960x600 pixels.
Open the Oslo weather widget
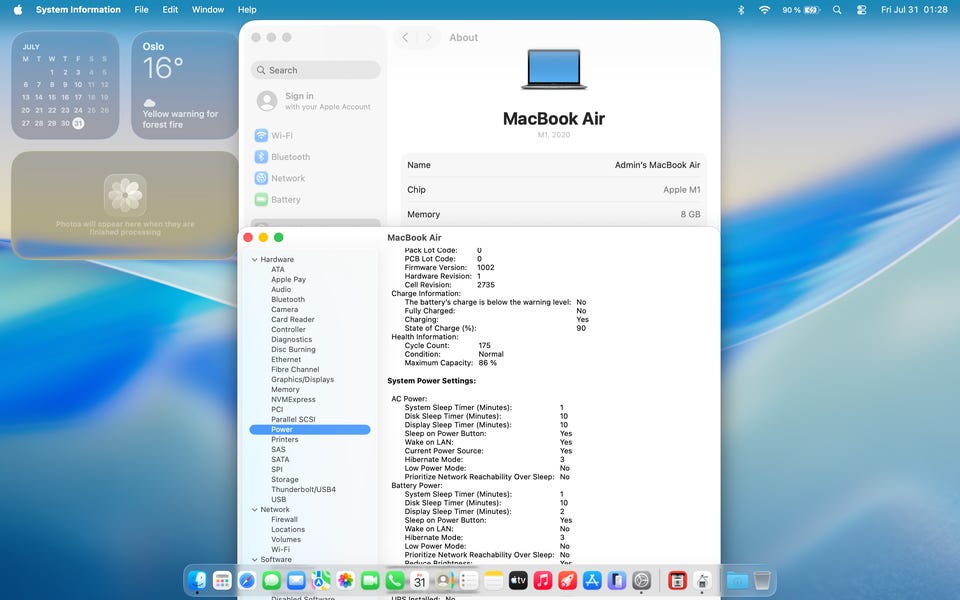pos(184,85)
